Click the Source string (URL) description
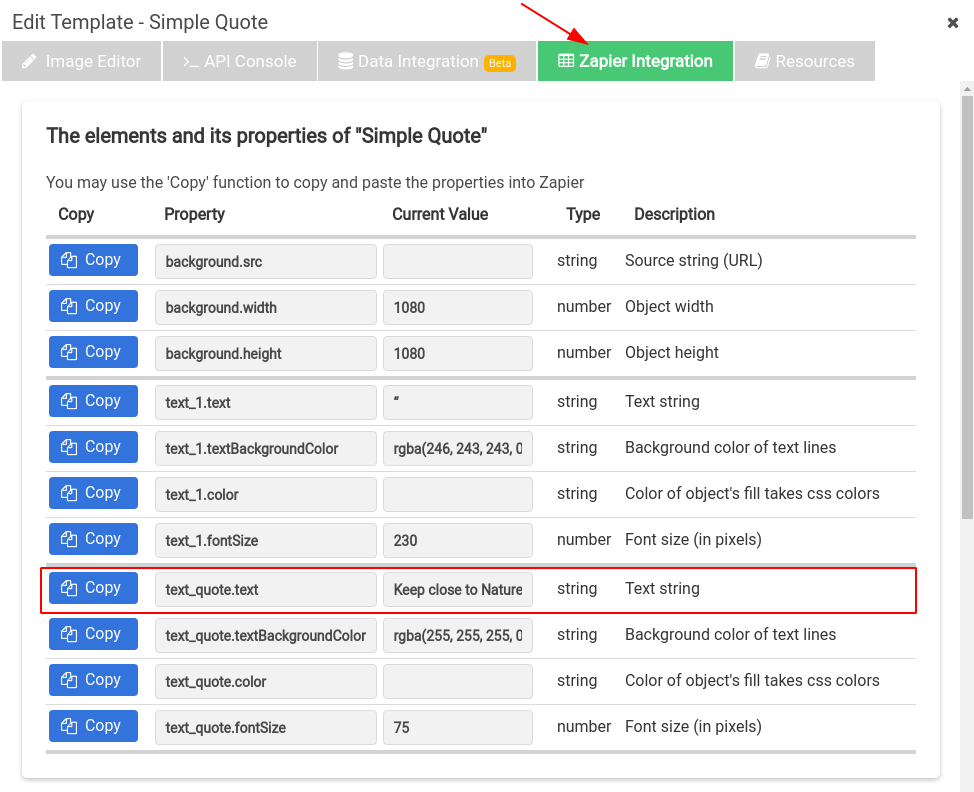Image resolution: width=974 pixels, height=792 pixels. [x=693, y=260]
